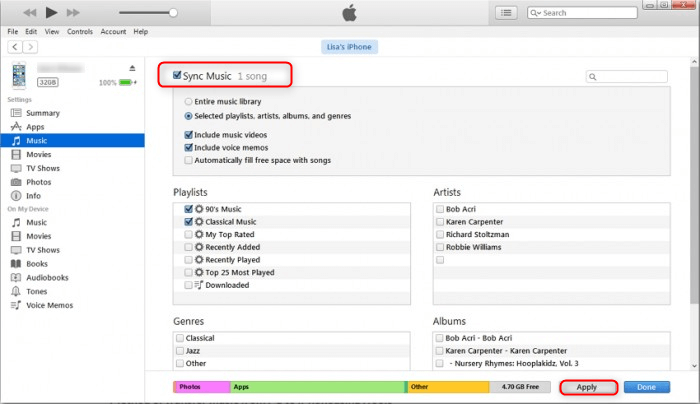Viewport: 700px width, 404px height.
Task: Uncheck Include music videos
Action: [x=188, y=134]
